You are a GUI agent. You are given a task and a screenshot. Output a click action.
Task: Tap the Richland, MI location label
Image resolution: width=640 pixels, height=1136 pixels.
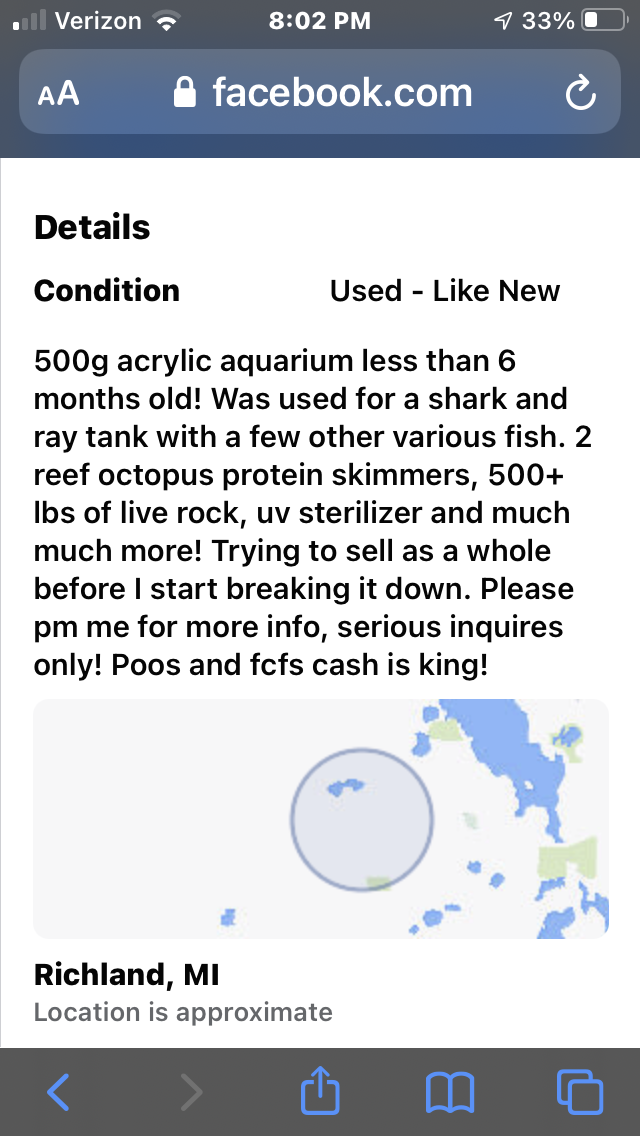click(x=127, y=974)
